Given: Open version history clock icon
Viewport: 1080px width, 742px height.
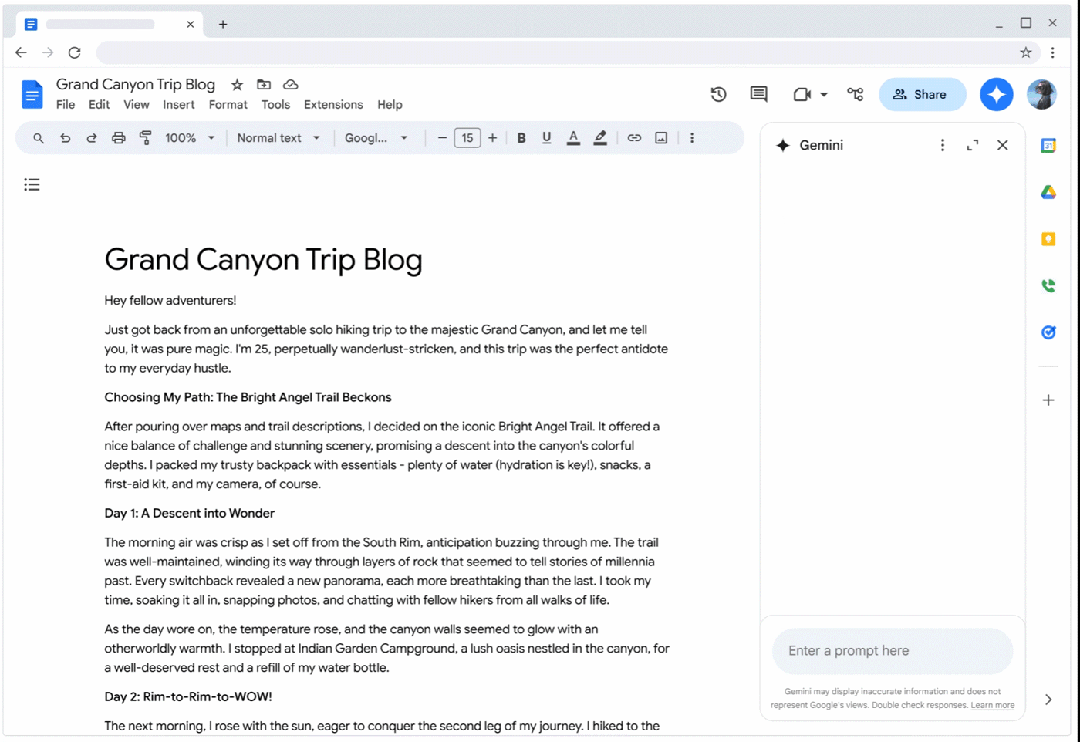Looking at the screenshot, I should pos(718,94).
